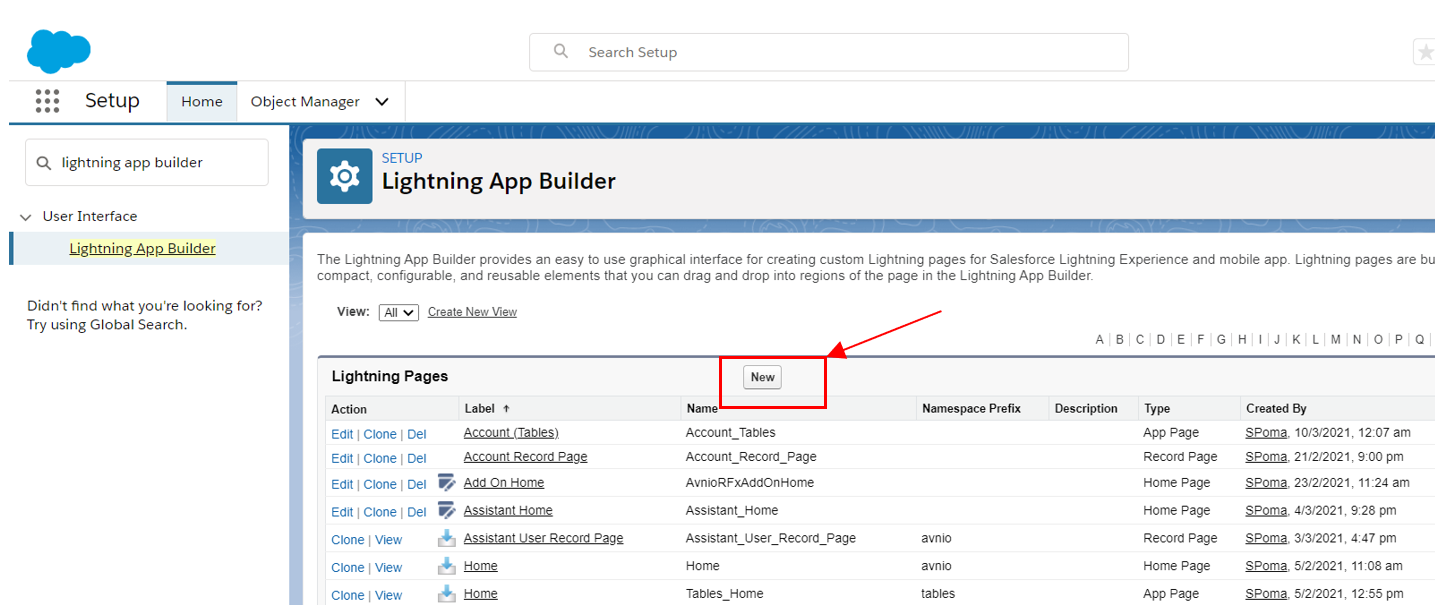Expand the Object Manager dropdown chevron

382,102
